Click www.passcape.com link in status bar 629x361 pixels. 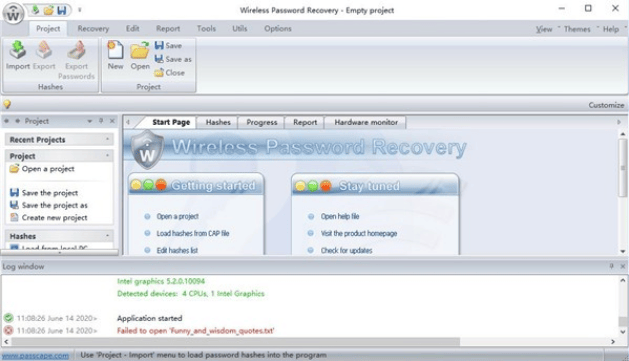[x=35, y=355]
